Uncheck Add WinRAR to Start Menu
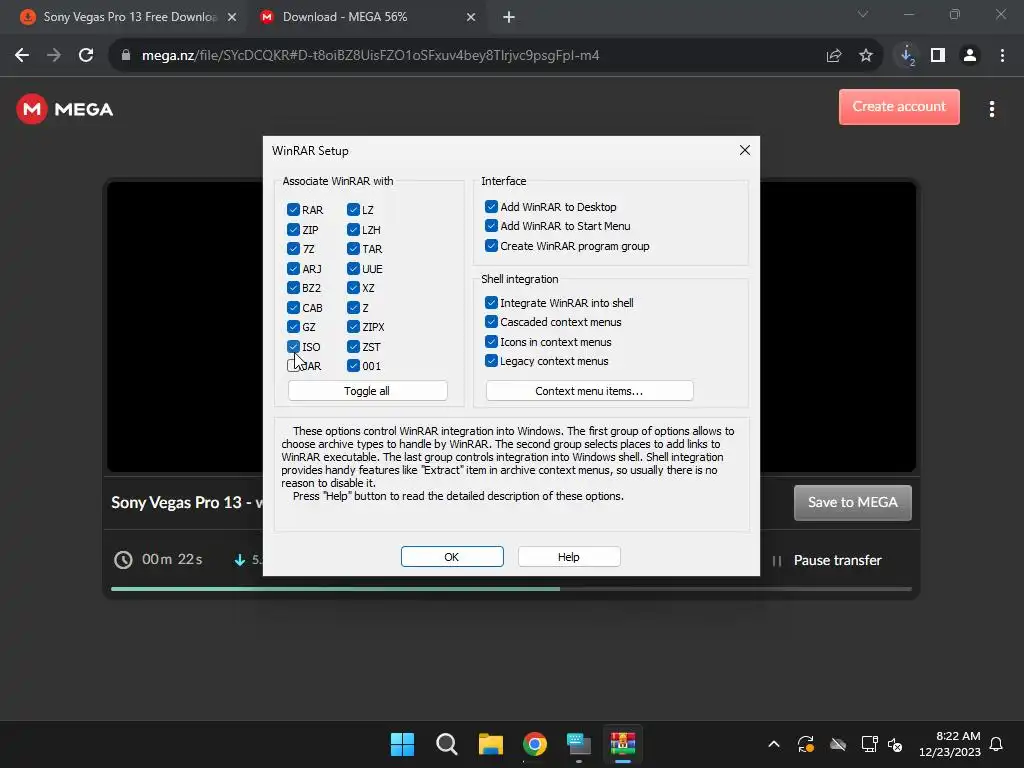 coord(491,226)
